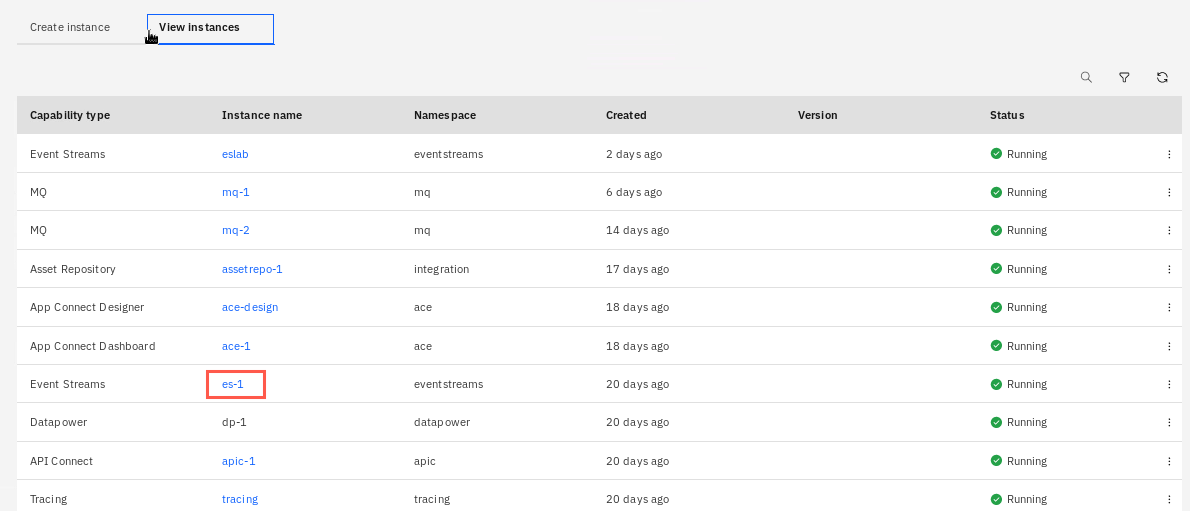Viewport: 1190px width, 511px height.
Task: Click Running status icon for tracing
Action: (x=996, y=500)
